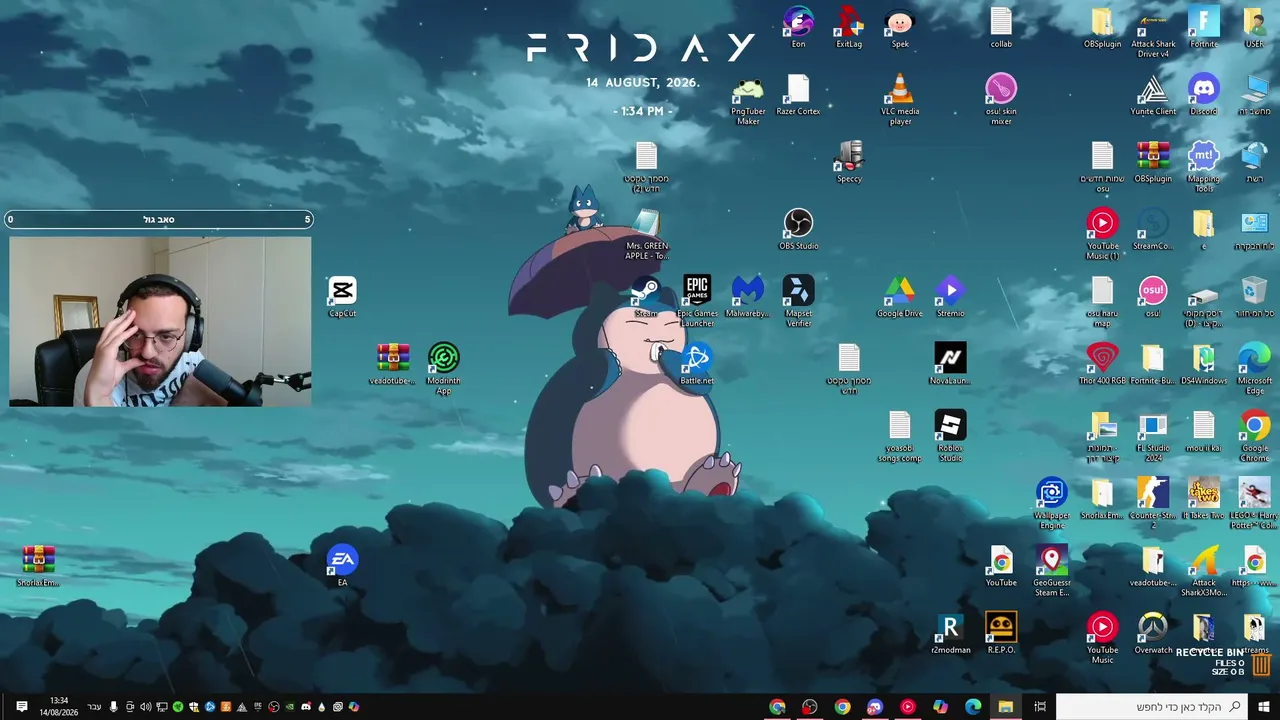Image resolution: width=1280 pixels, height=720 pixels.
Task: Launch Roblox Studio desktop icon
Action: (x=950, y=436)
